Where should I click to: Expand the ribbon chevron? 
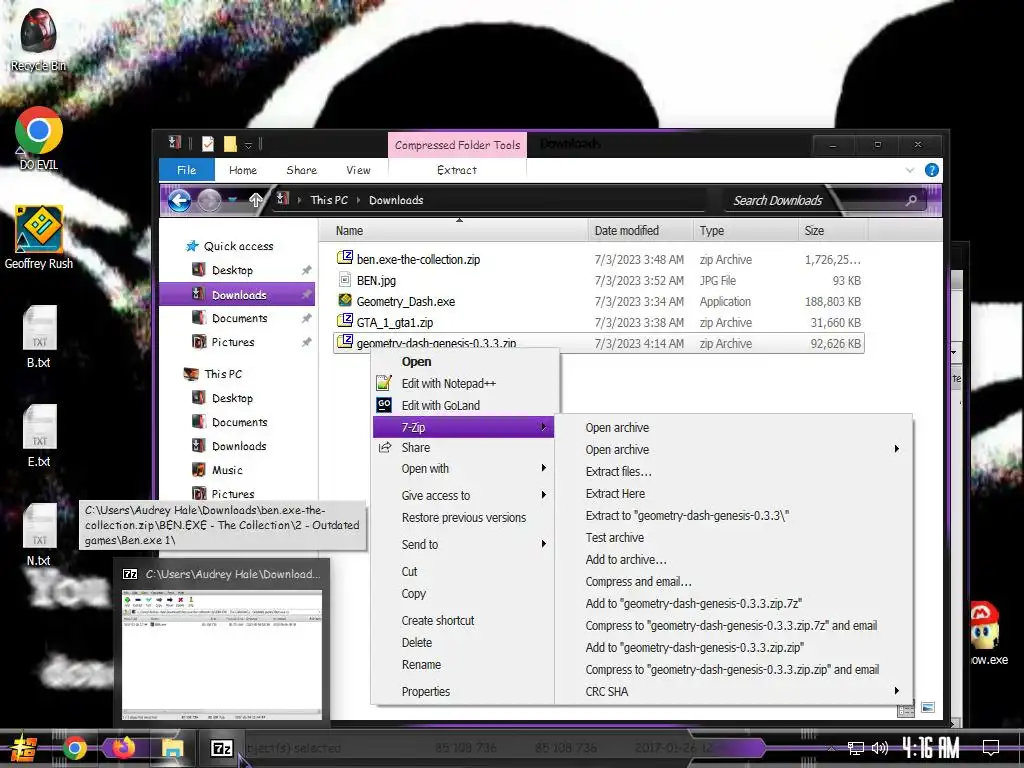click(x=910, y=170)
